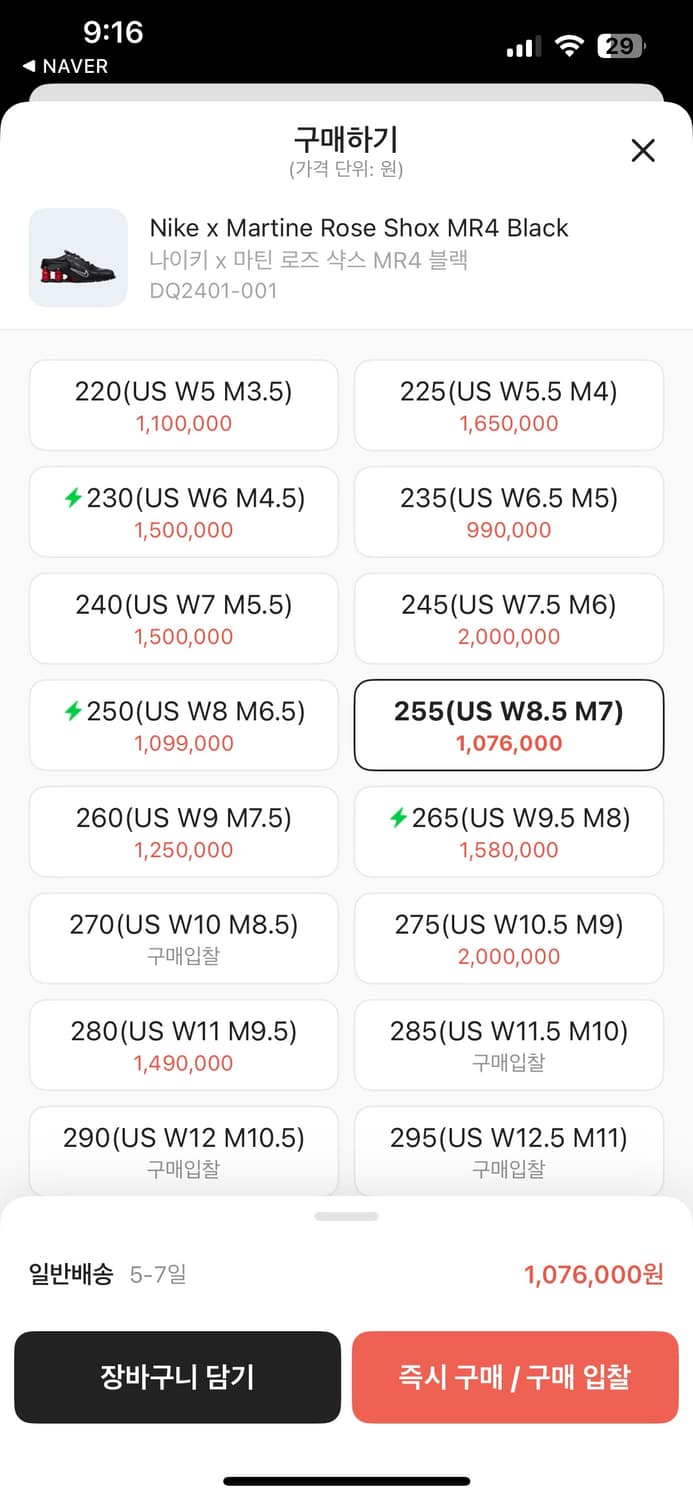Pick size 245 priced 2,000,000
Image resolution: width=693 pixels, height=1500 pixels.
[508, 618]
